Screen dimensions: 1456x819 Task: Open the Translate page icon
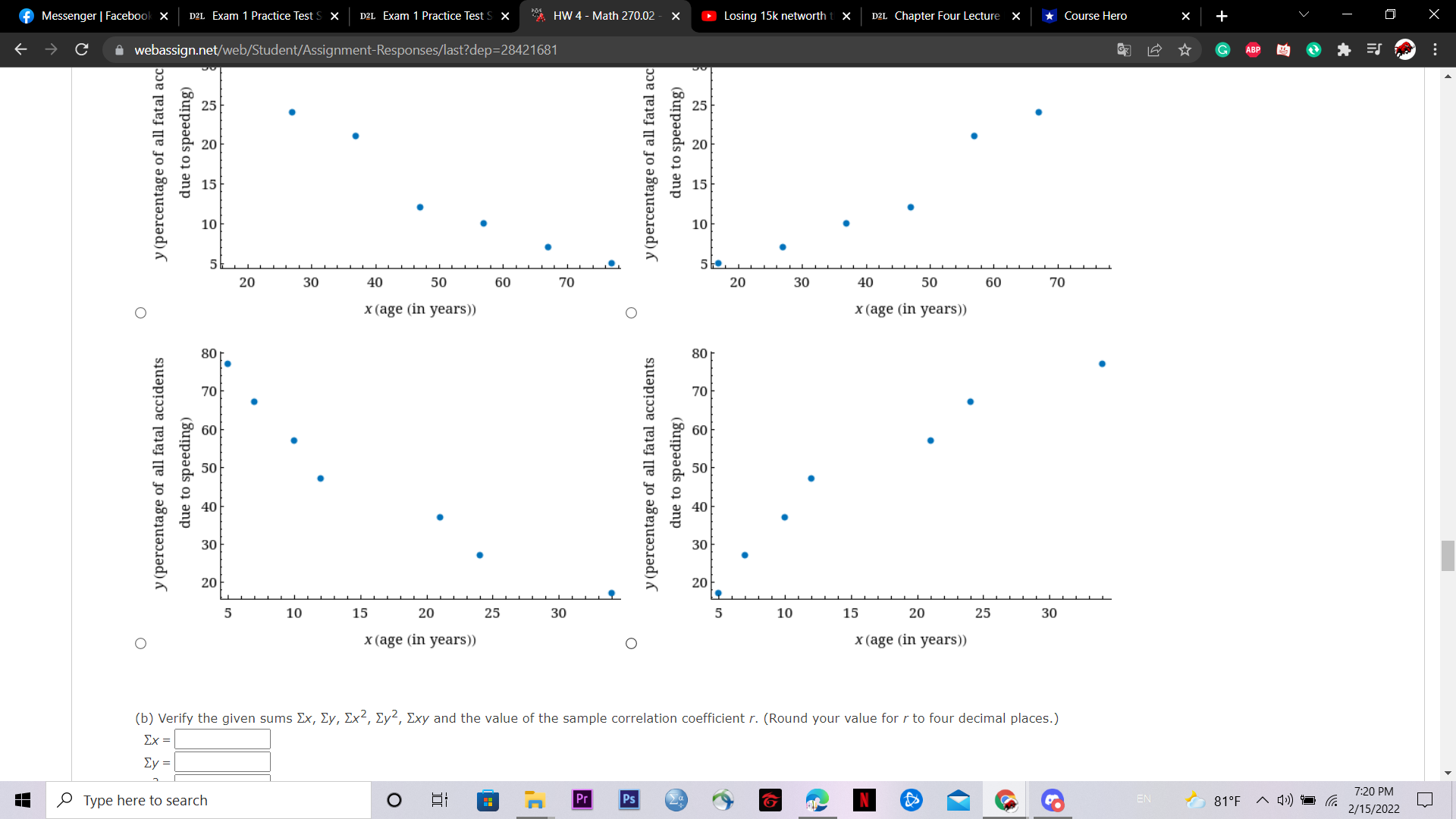click(x=1124, y=50)
